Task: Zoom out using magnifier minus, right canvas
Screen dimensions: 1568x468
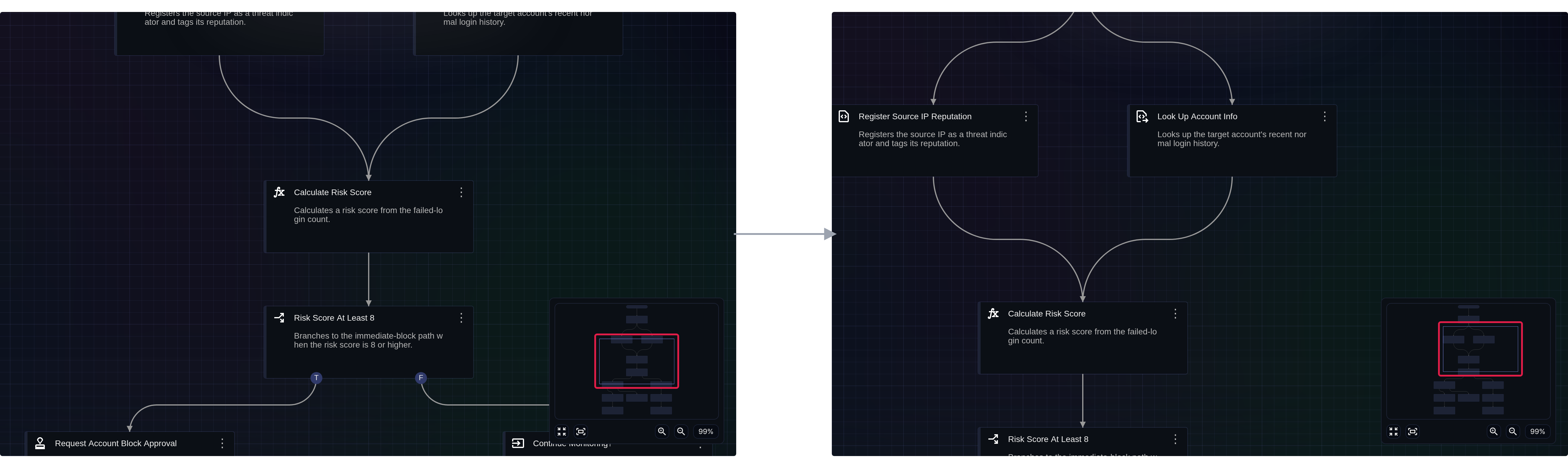Action: click(1513, 432)
